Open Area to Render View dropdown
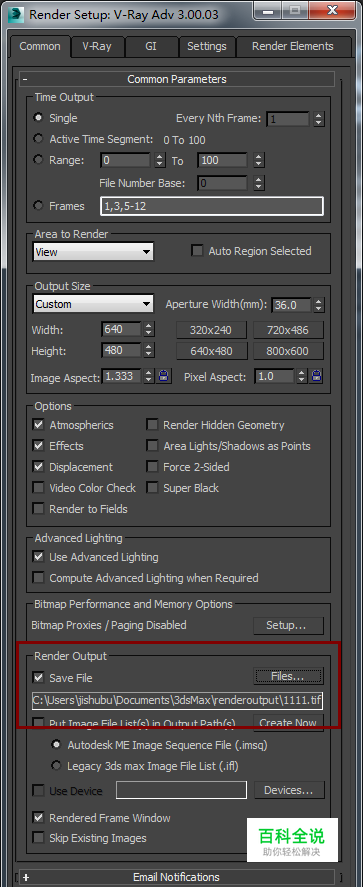Image resolution: width=363 pixels, height=887 pixels. [x=93, y=252]
